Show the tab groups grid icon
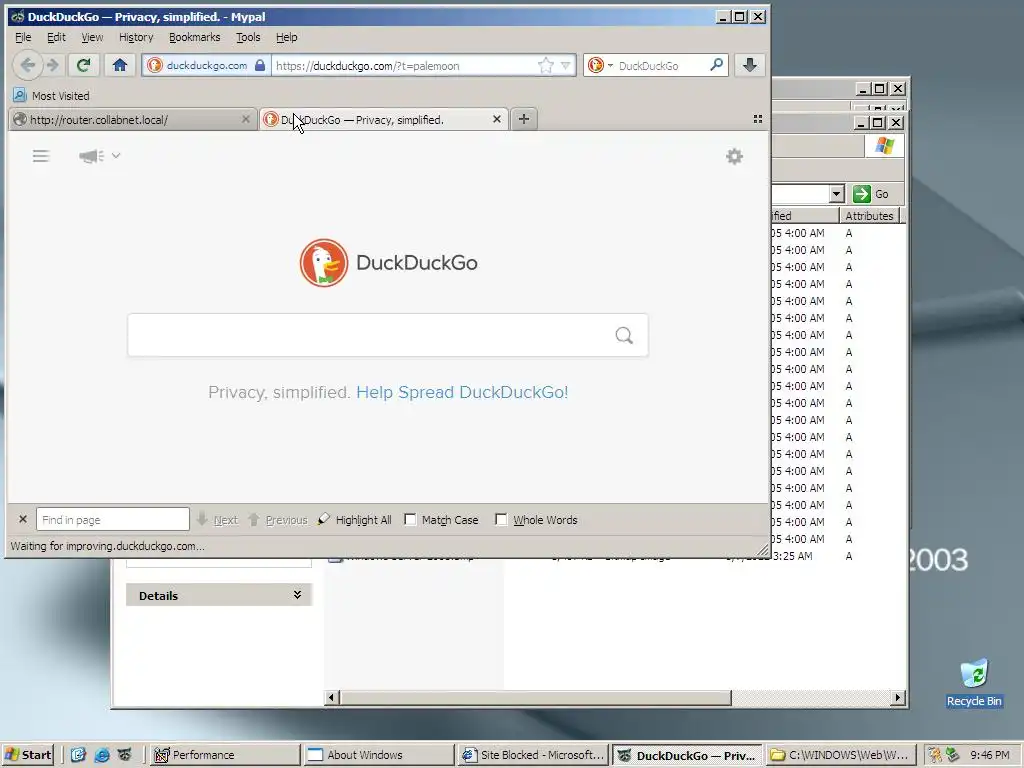 (758, 119)
